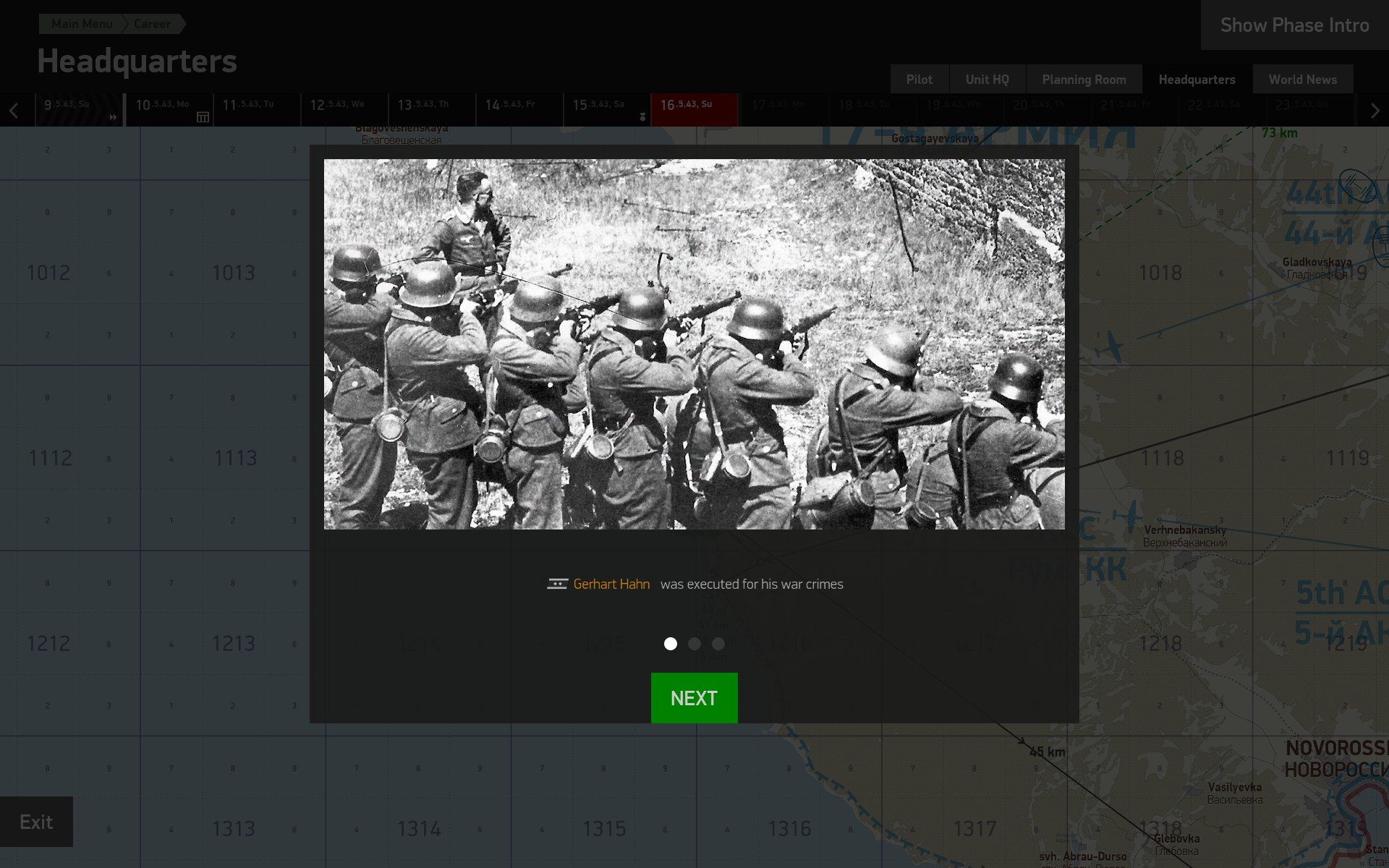
Task: Open the World News tab
Action: (1302, 80)
